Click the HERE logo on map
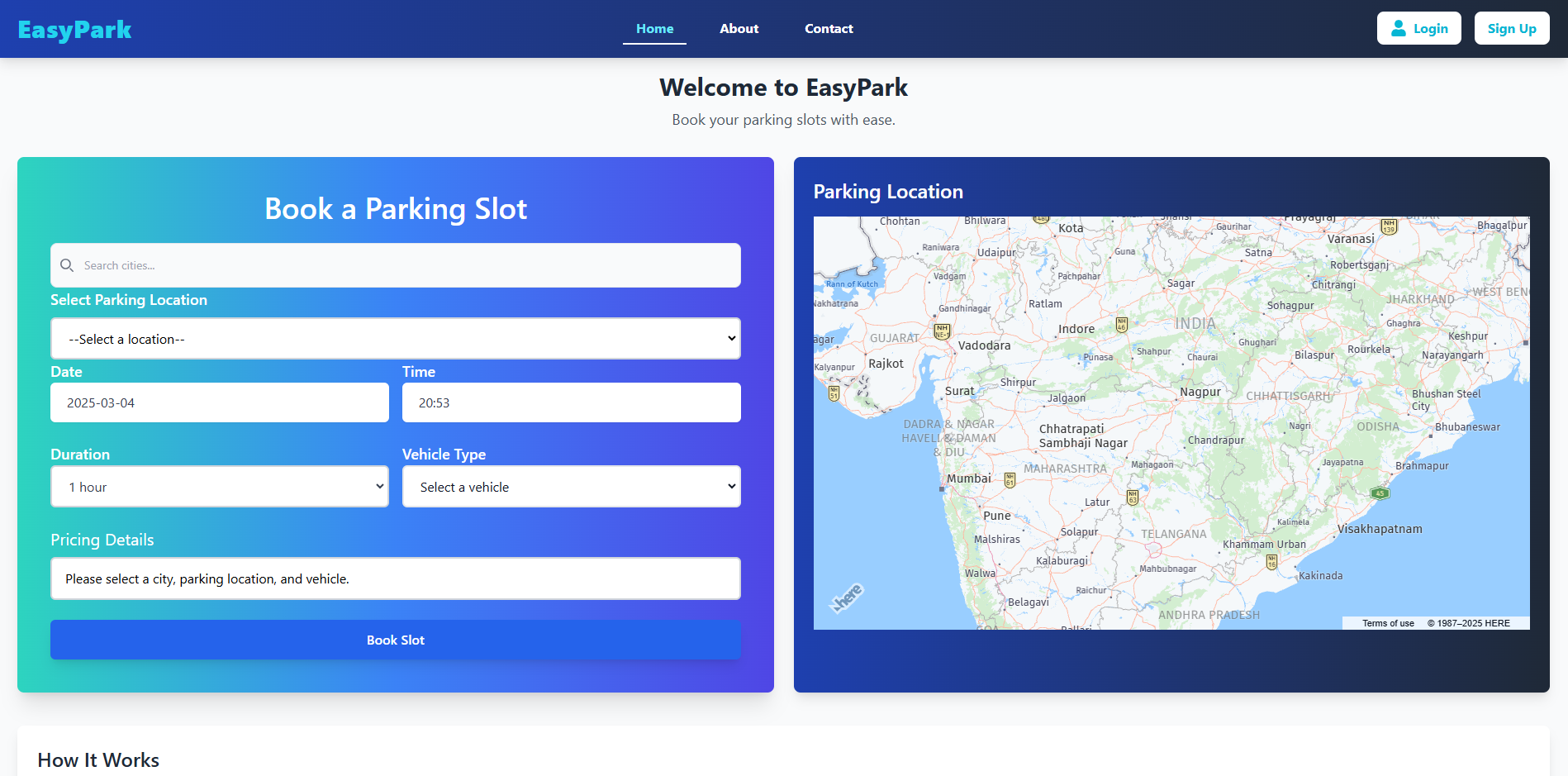The height and width of the screenshot is (776, 1568). 848,597
